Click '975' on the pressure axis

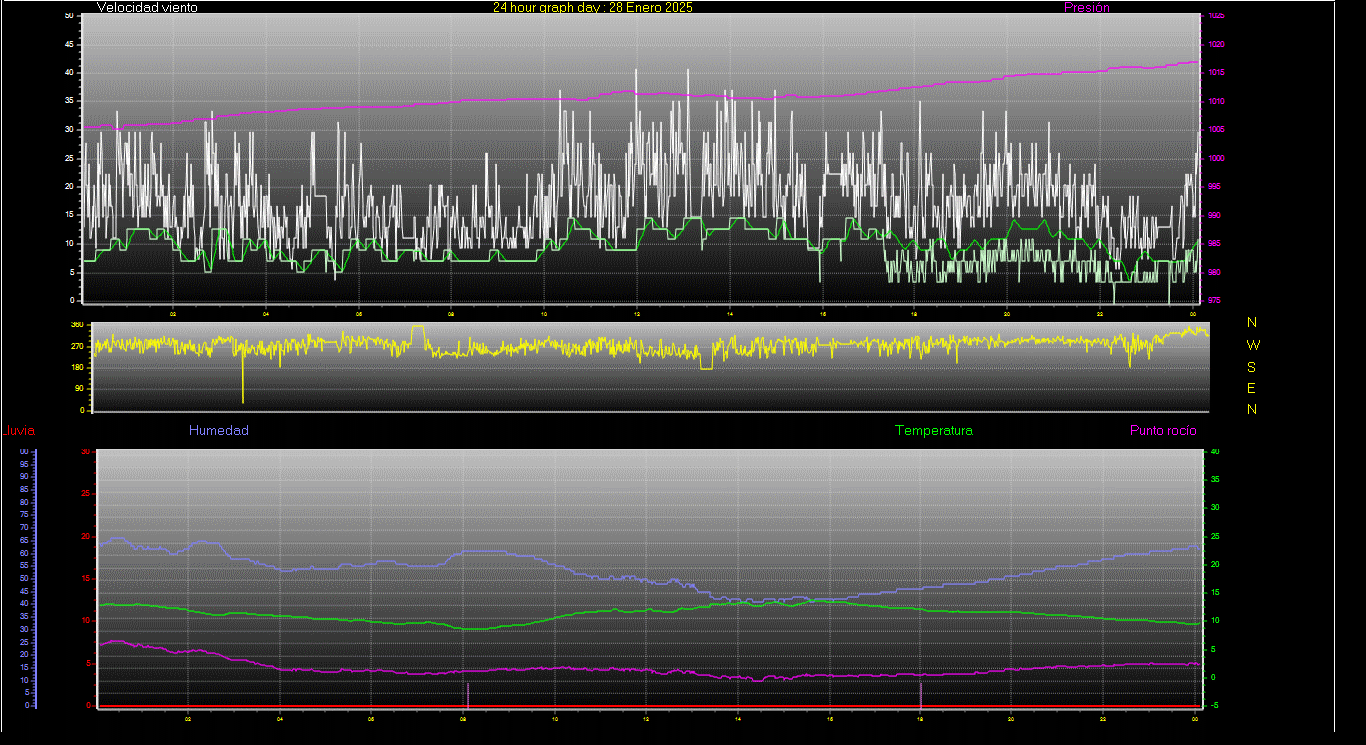[x=1214, y=300]
